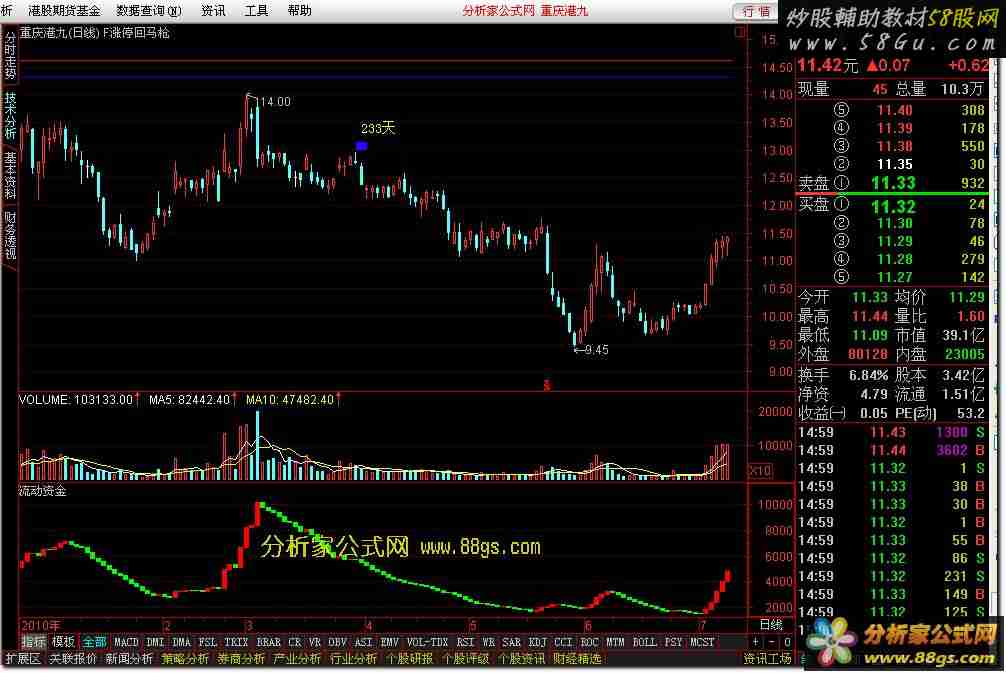Screen dimensions: 1006x673
Task: Switch to 技术分析 side tab
Action: coord(10,115)
